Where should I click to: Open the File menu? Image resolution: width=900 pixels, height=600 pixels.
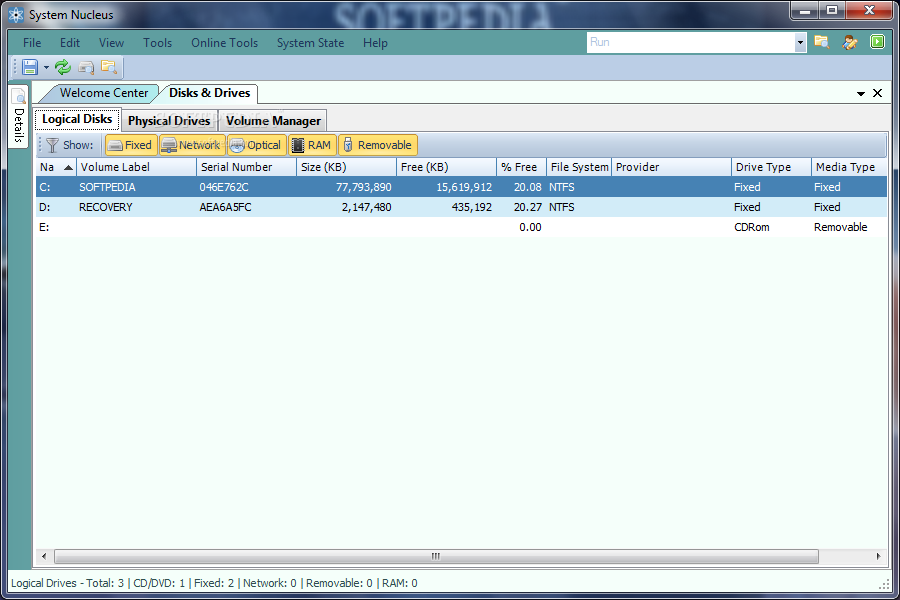pyautogui.click(x=32, y=43)
